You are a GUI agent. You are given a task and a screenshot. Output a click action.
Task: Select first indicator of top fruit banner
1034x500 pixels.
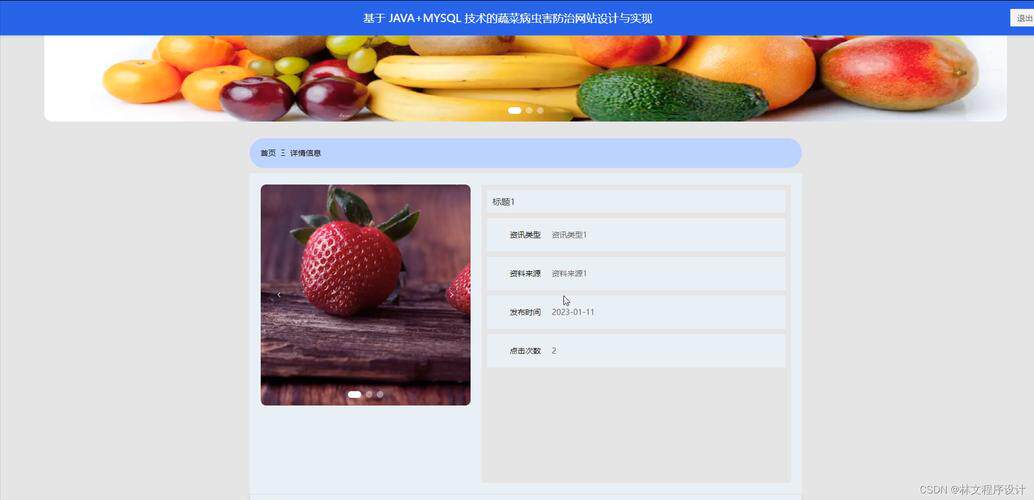(514, 110)
